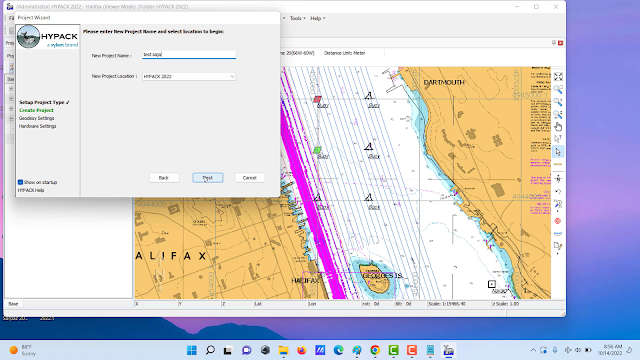Click Hardware Settings wizard step

[38, 126]
